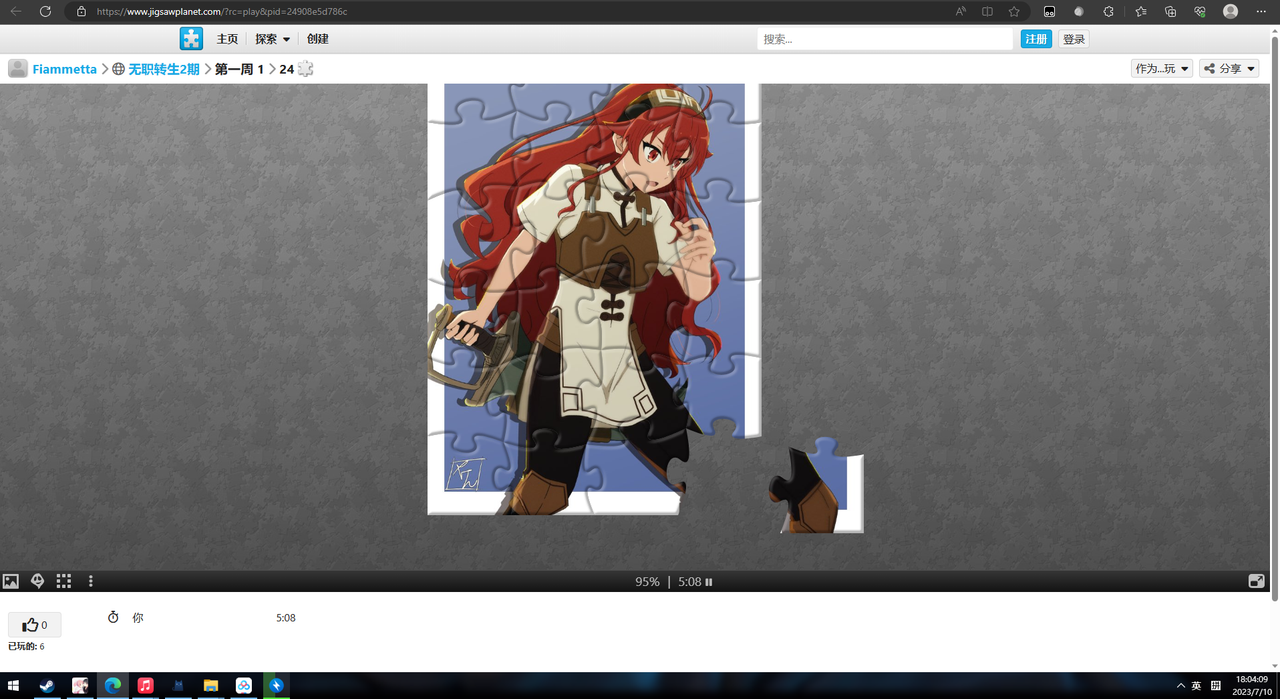This screenshot has width=1280, height=699.
Task: Click the loose puzzle piece
Action: click(x=815, y=486)
